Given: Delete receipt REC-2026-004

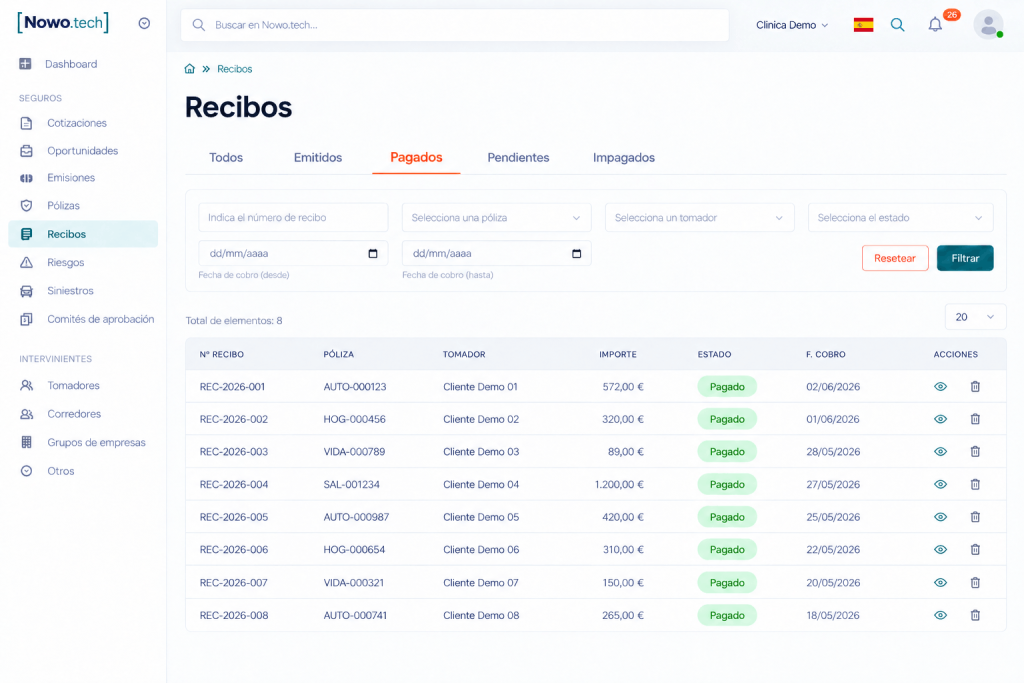Looking at the screenshot, I should 975,484.
